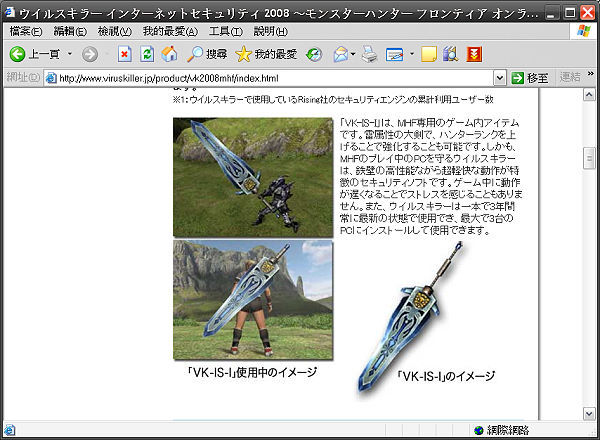Click the Windows logo throbber icon
This screenshot has width=600, height=440.
pos(583,31)
